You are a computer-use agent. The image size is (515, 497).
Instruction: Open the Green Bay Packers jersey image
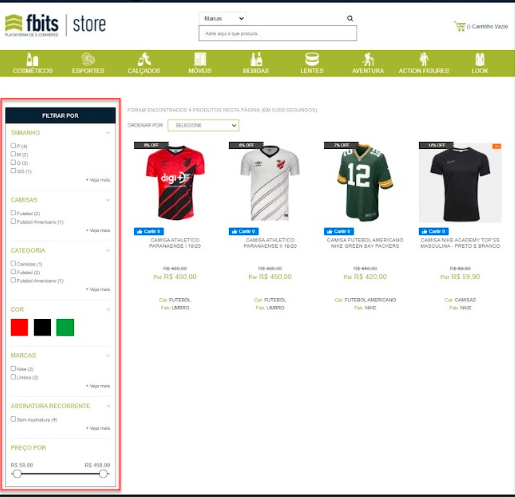coord(365,182)
